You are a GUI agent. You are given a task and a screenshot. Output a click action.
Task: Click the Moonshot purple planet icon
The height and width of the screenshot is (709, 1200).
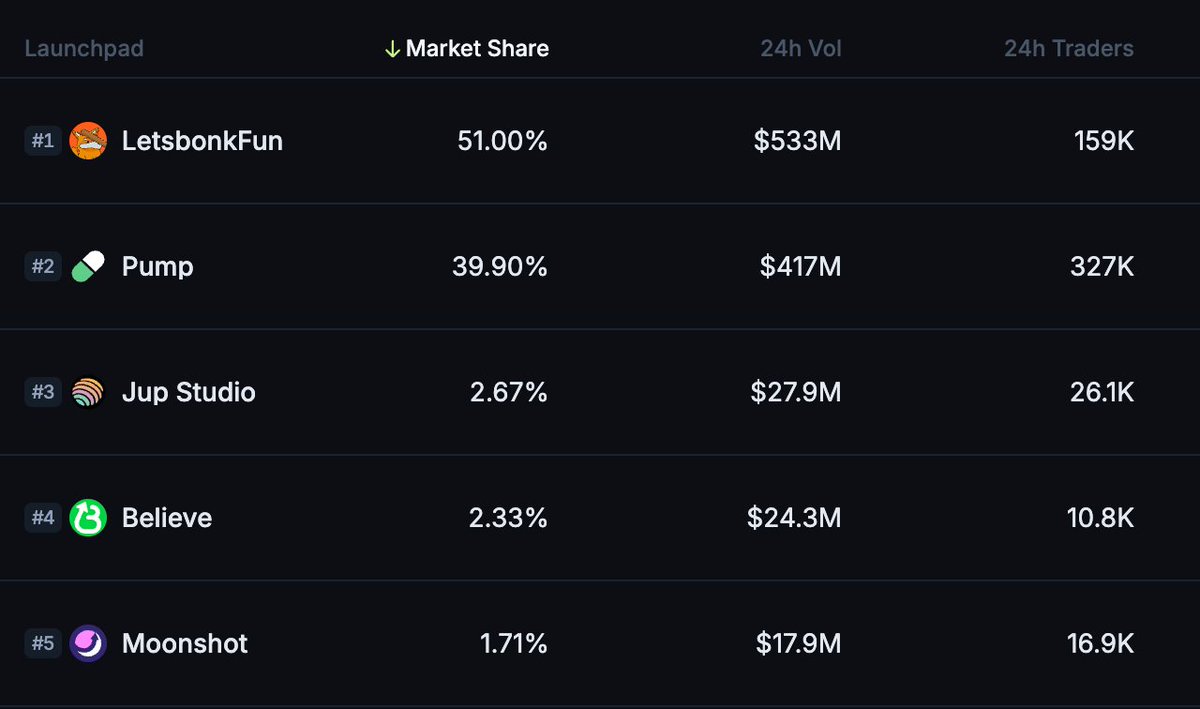pos(89,644)
